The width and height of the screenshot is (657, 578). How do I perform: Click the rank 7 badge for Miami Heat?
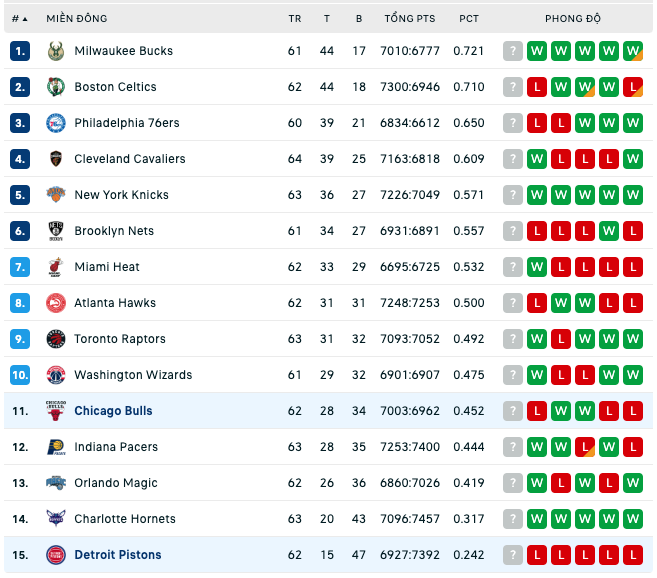[x=20, y=267]
